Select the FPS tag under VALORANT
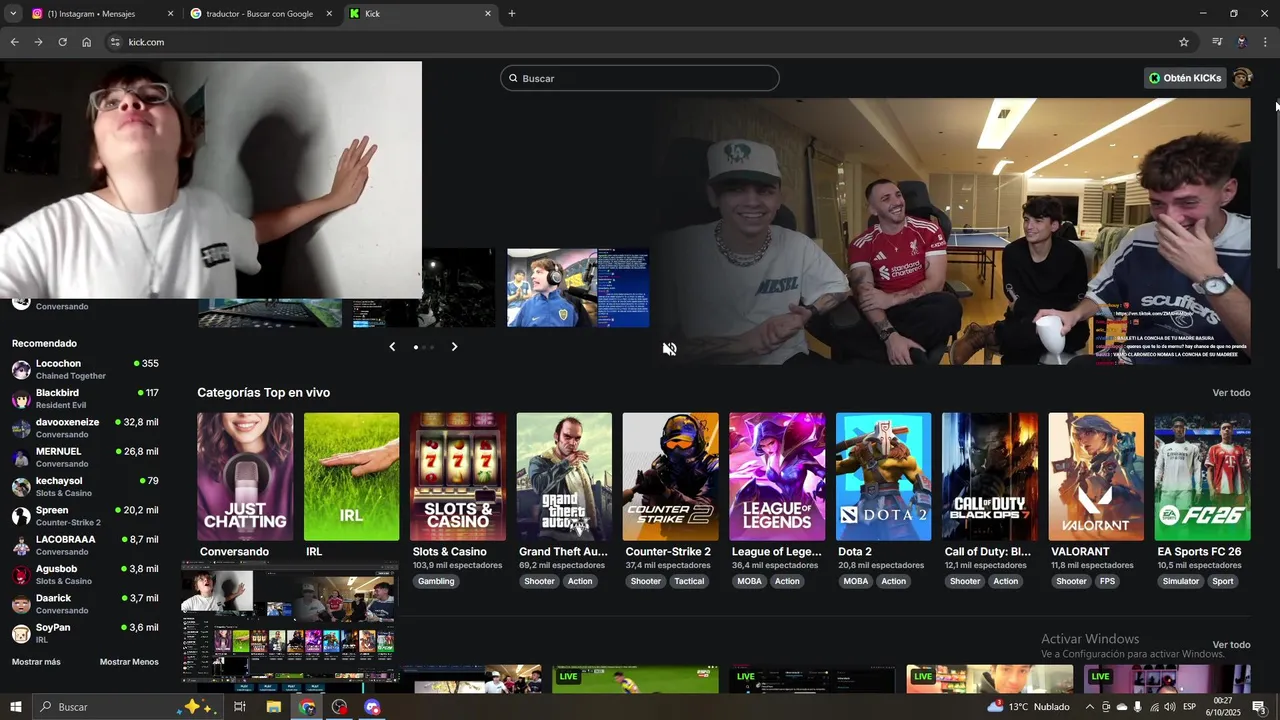1280x720 pixels. click(x=1108, y=581)
